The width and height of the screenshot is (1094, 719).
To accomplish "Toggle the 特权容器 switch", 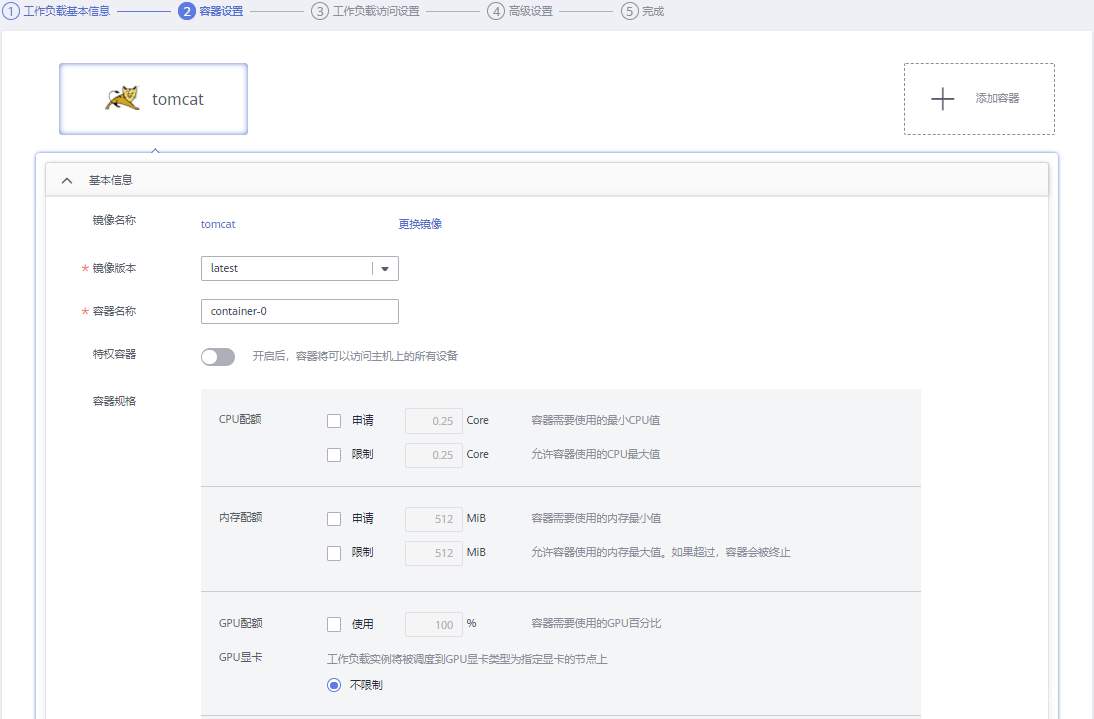I will pyautogui.click(x=218, y=357).
